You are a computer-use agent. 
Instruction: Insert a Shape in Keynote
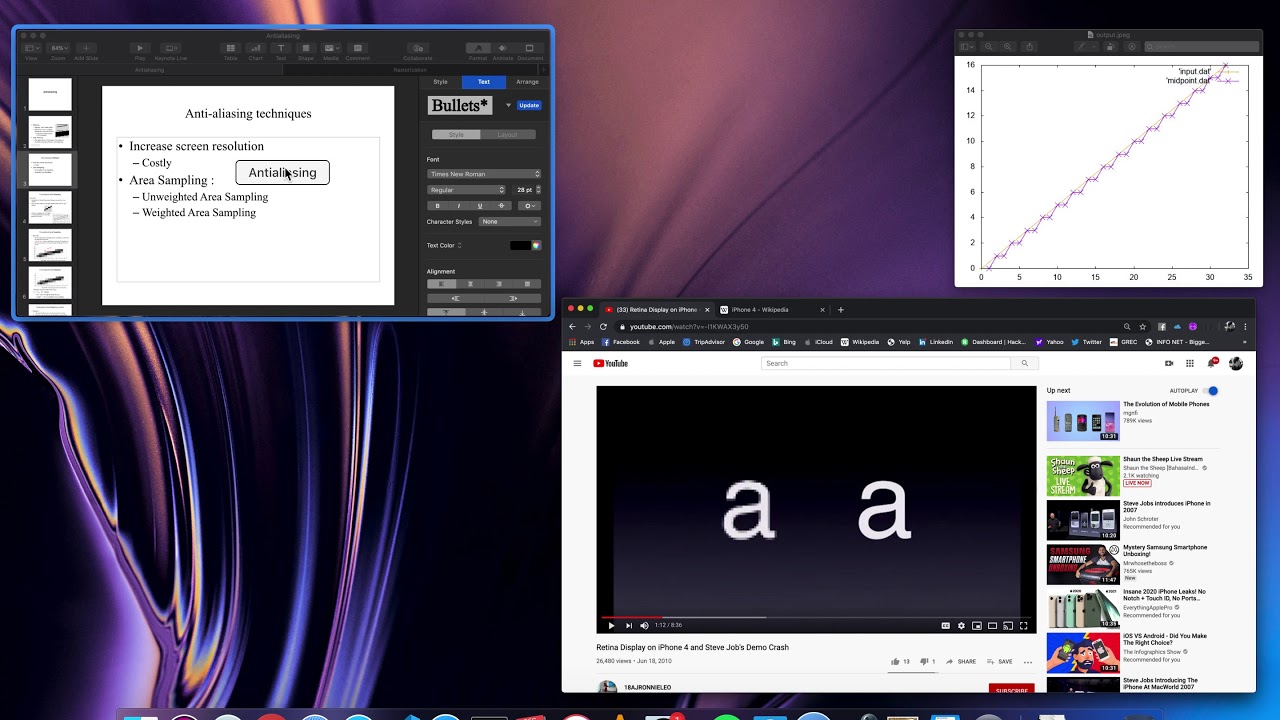(306, 48)
